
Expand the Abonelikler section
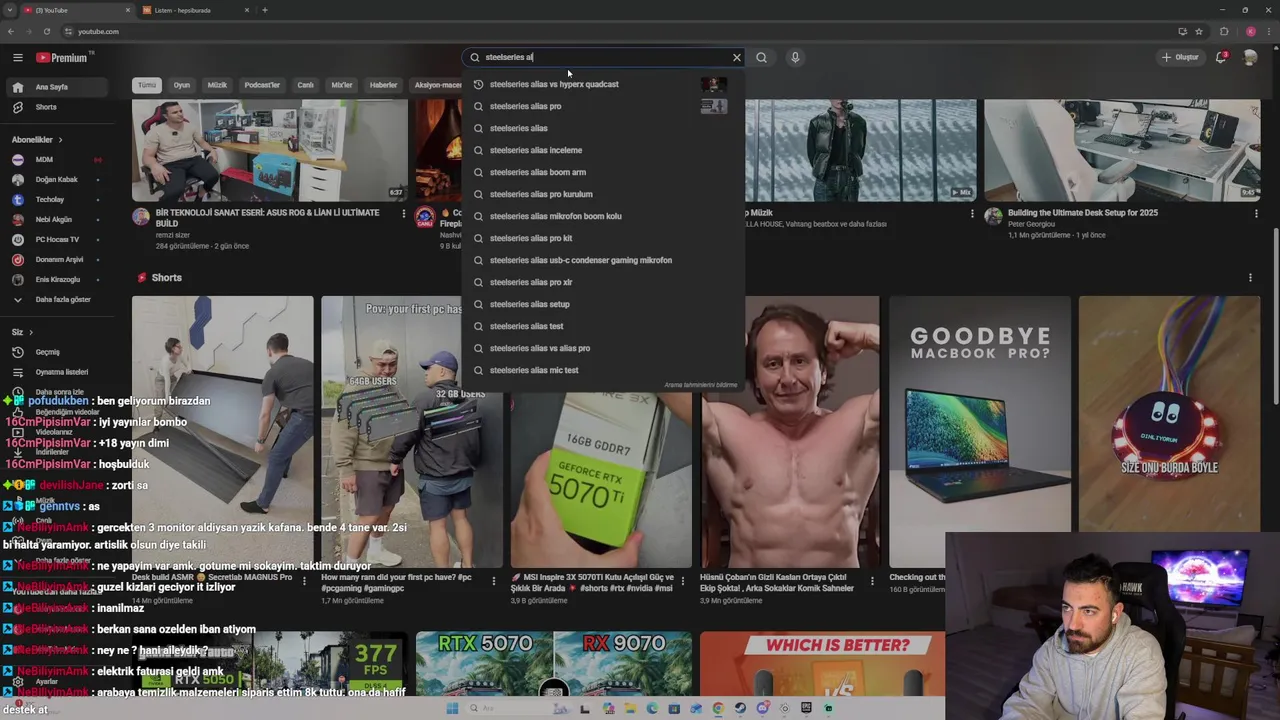tap(37, 140)
